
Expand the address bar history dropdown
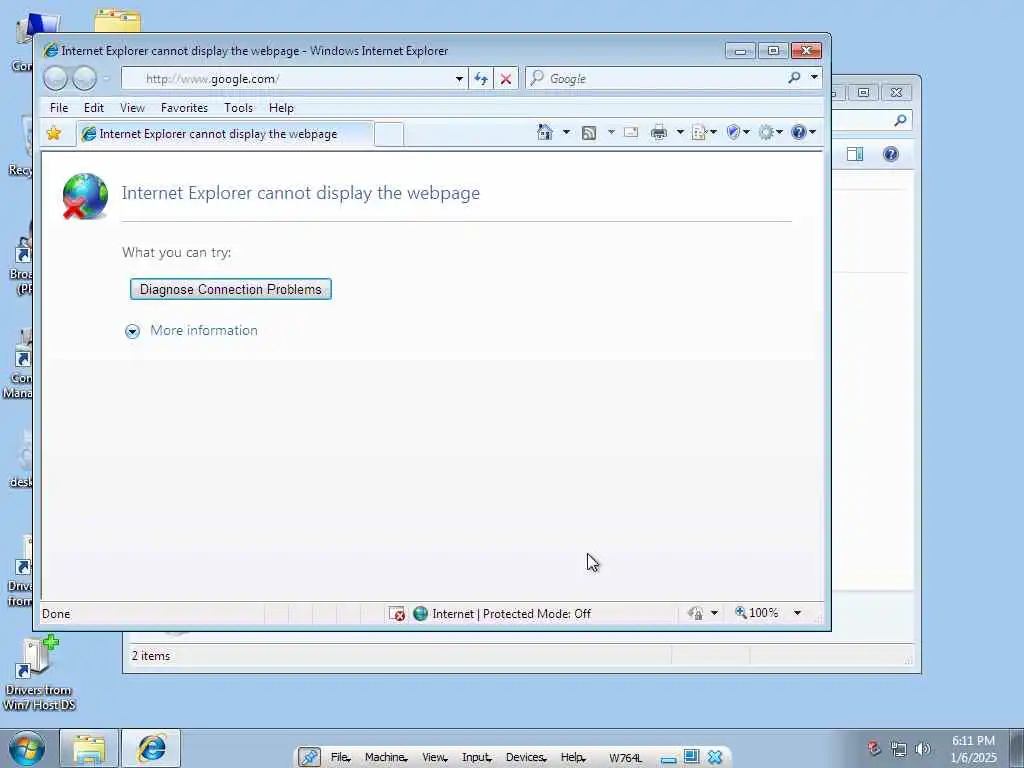pos(459,79)
